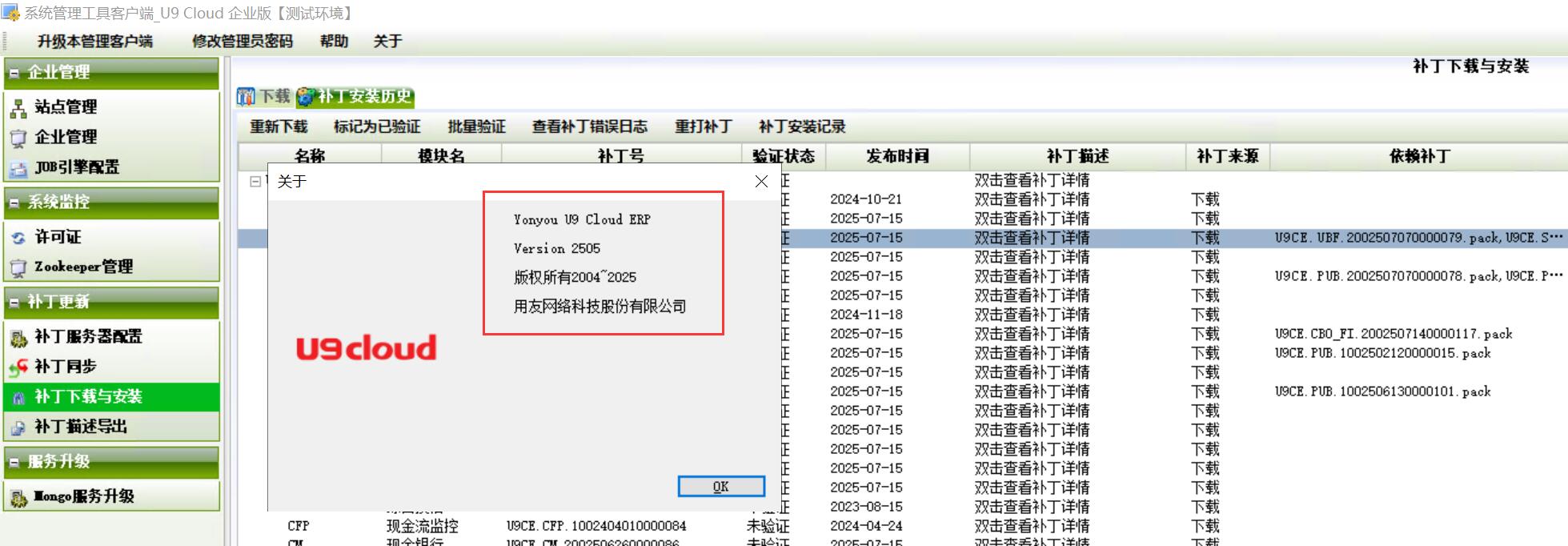Viewport: 1568px width, 546px height.
Task: Select dependency U9CE.PUB.2002507070000078.pack cell
Action: (1418, 276)
